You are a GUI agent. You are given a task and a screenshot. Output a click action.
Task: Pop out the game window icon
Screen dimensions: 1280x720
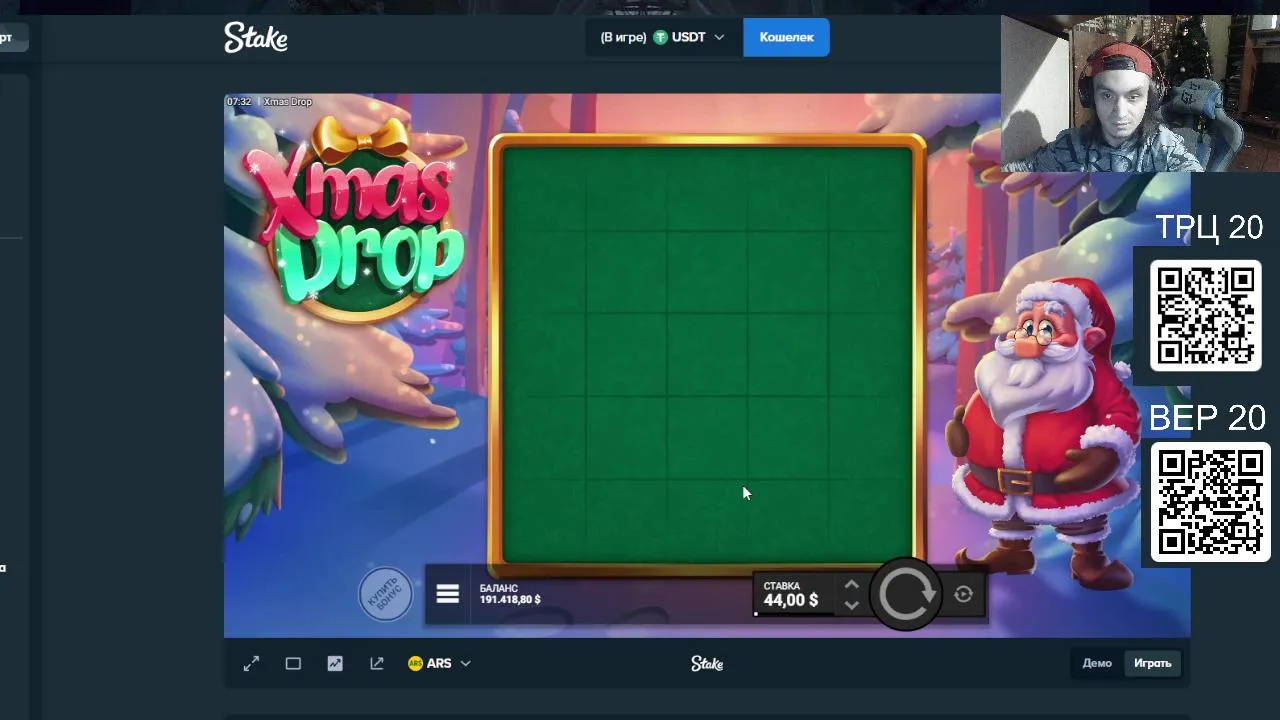[377, 663]
